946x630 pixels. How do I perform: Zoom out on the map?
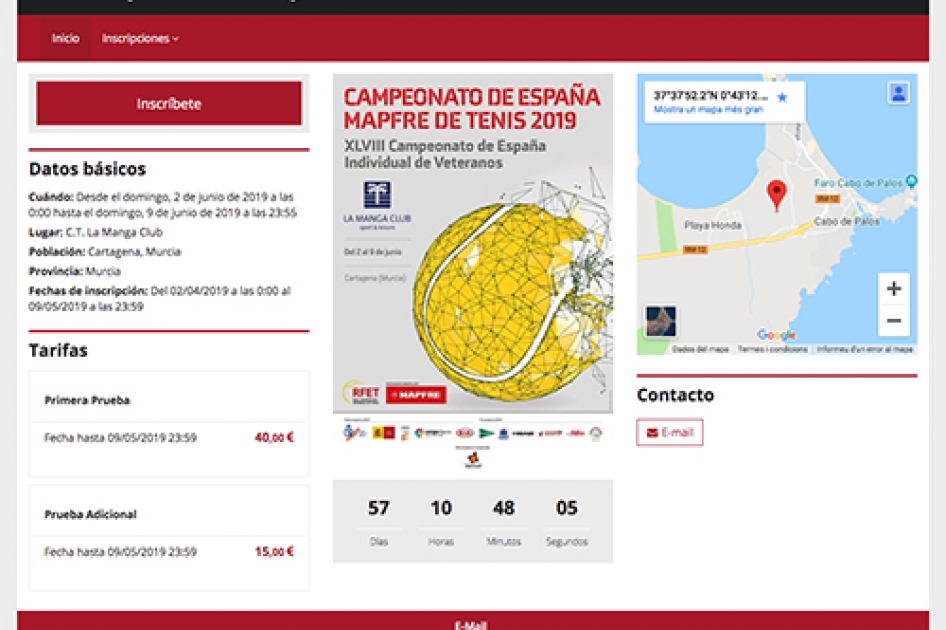[x=894, y=320]
